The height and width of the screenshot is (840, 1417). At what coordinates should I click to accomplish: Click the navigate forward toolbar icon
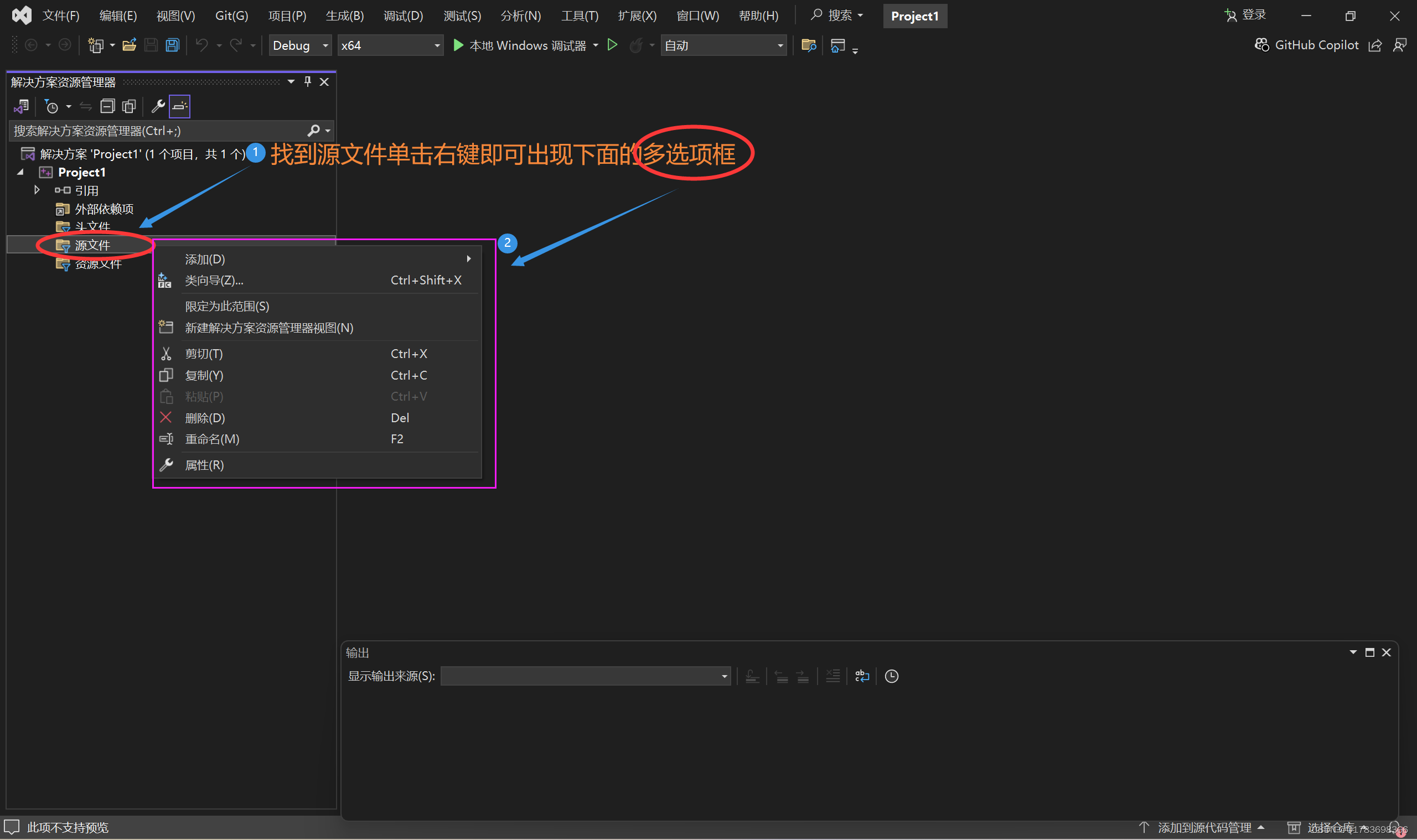point(65,45)
